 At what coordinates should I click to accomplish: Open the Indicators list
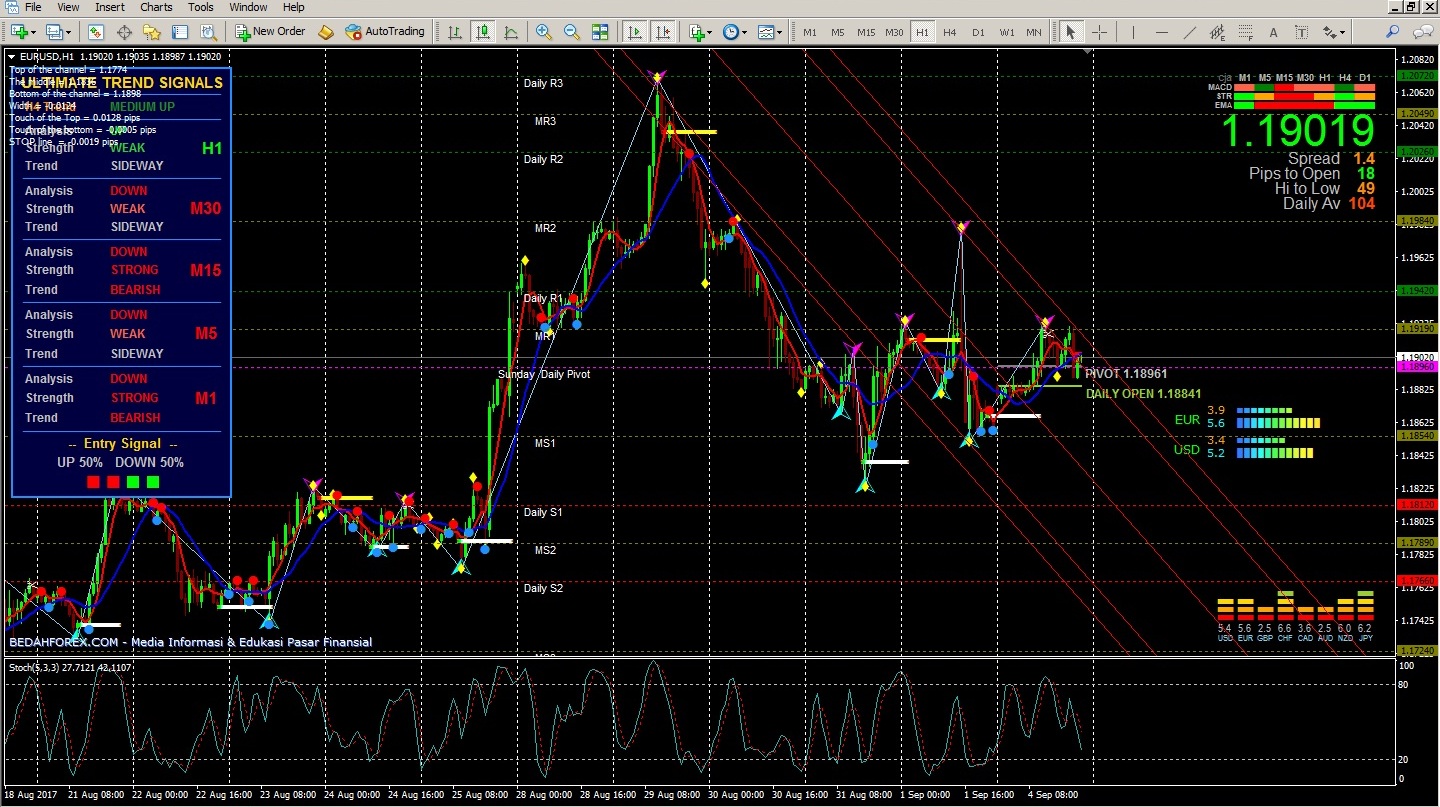pos(698,32)
